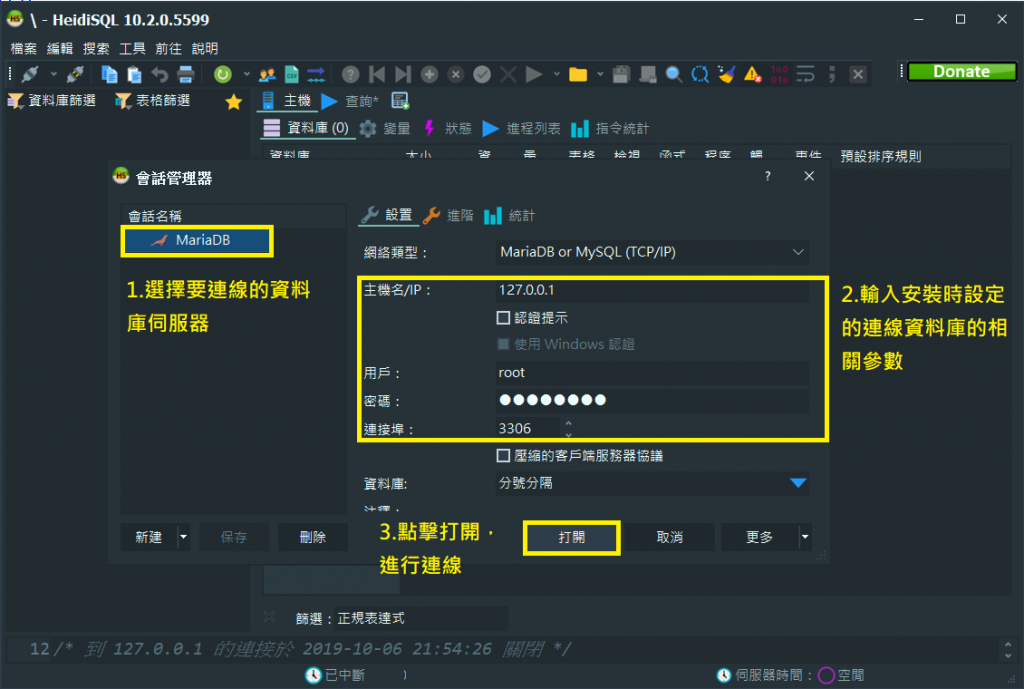The height and width of the screenshot is (689, 1024).
Task: Click the yellow open-folder icon
Action: (x=578, y=74)
